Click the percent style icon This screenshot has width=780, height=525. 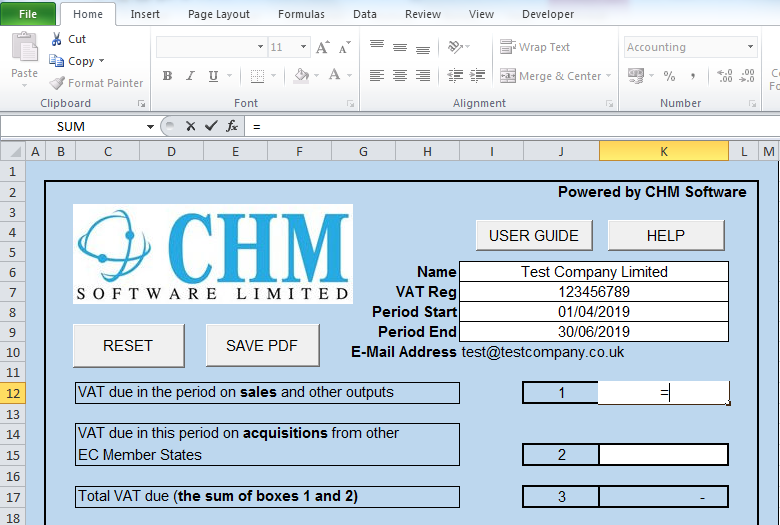669,76
